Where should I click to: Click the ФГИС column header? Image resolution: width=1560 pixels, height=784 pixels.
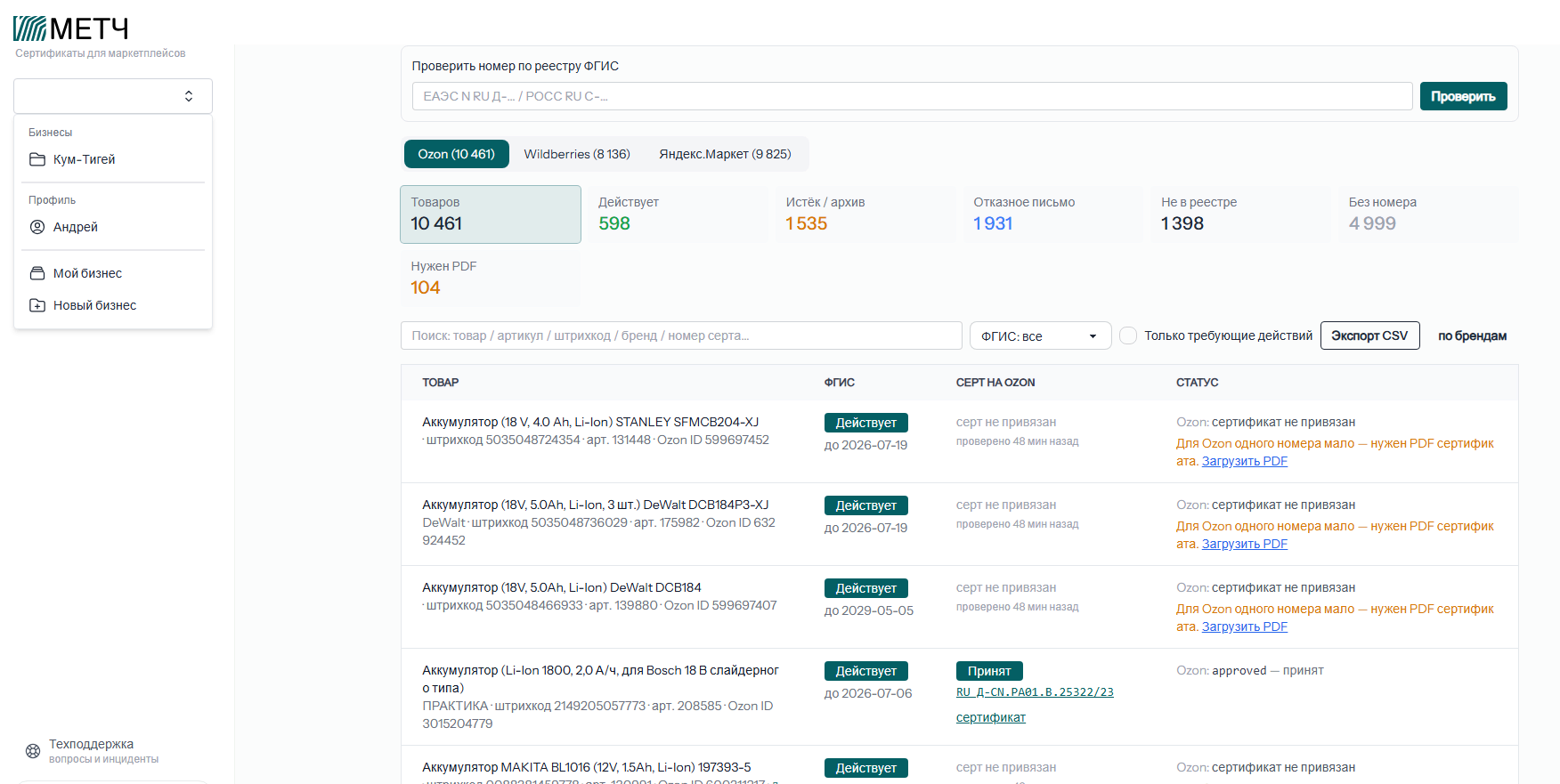(840, 383)
